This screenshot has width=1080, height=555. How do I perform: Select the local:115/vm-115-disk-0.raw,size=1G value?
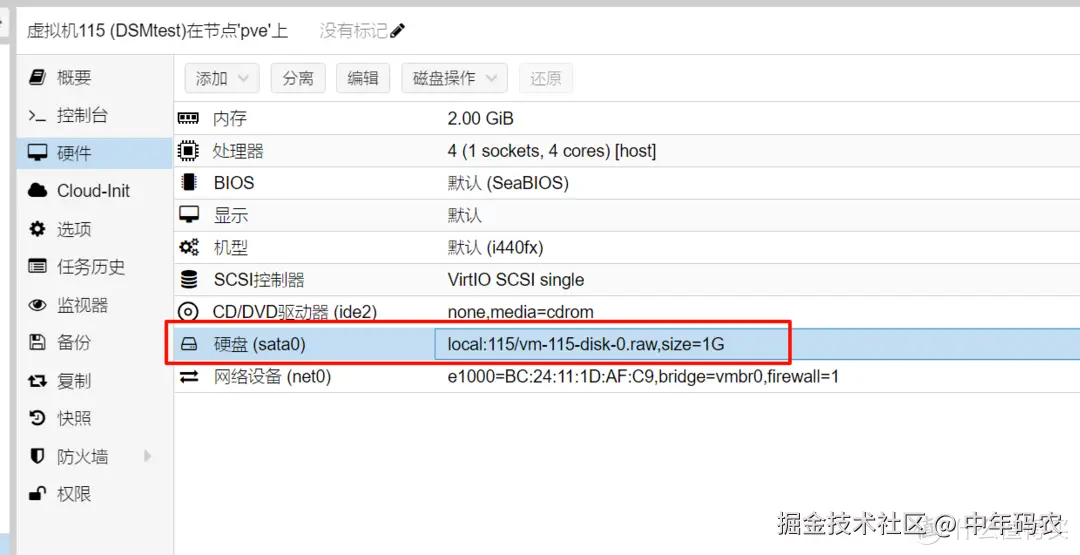586,344
